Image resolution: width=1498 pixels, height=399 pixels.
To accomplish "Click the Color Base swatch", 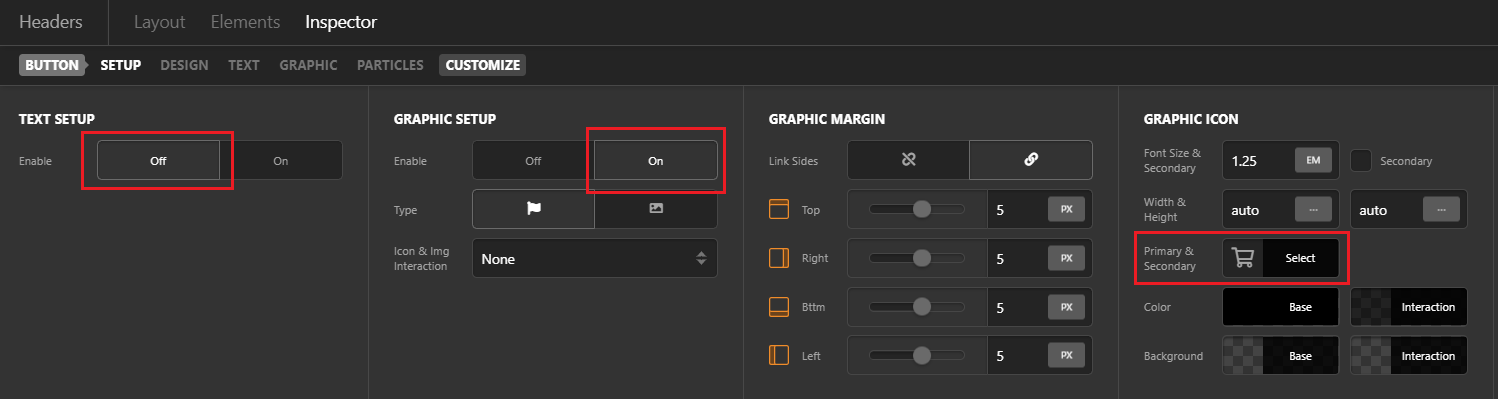I will pos(1281,307).
